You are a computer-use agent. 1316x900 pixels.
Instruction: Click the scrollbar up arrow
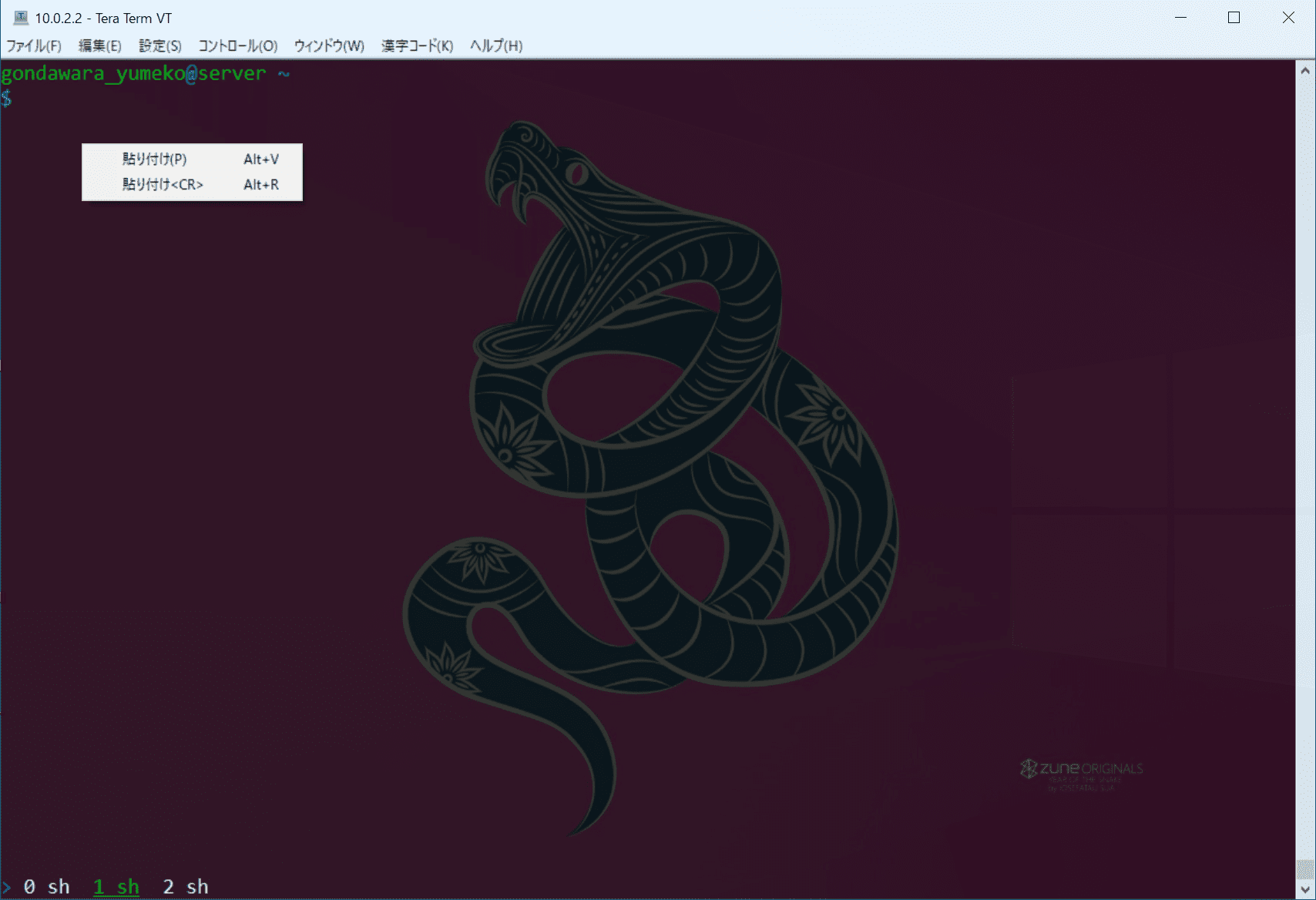1305,70
